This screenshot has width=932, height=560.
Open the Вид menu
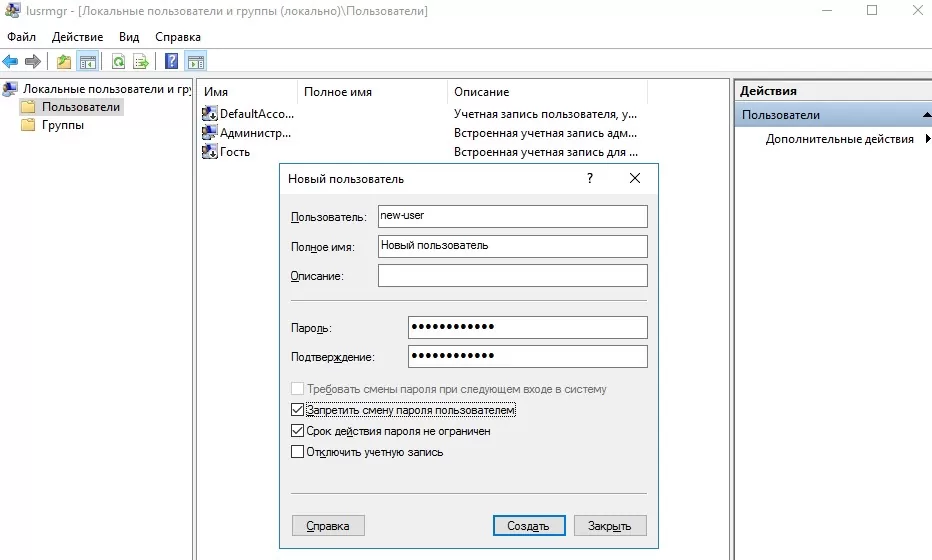[x=129, y=37]
